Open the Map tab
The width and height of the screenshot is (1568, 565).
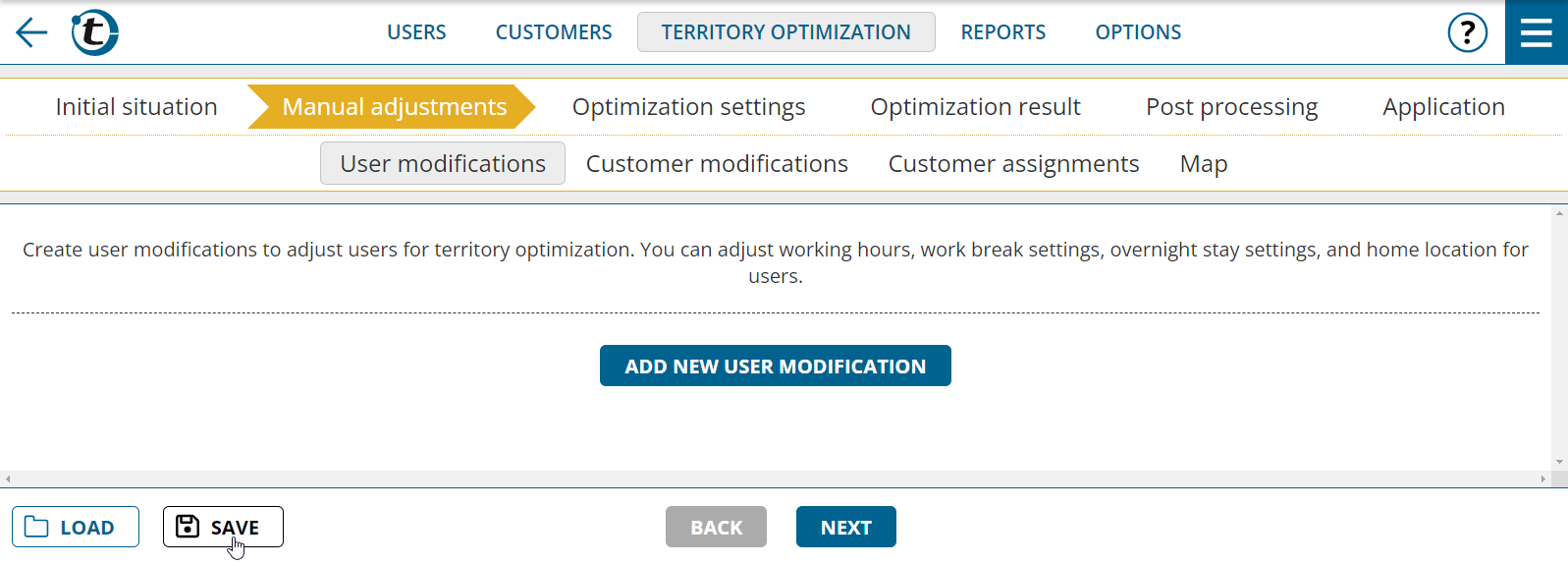1204,163
